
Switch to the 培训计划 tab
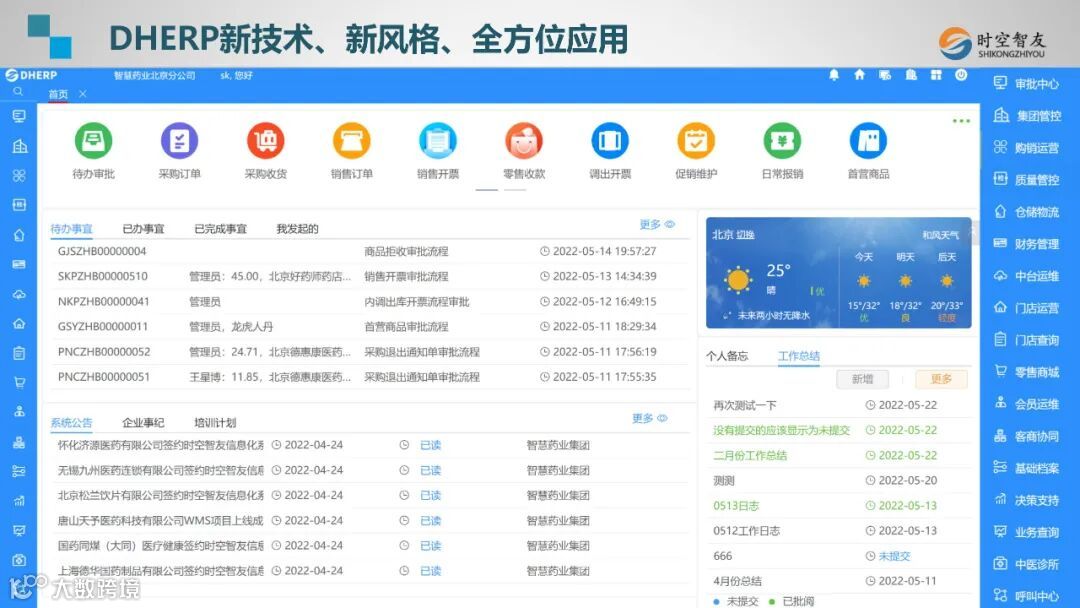click(x=215, y=423)
